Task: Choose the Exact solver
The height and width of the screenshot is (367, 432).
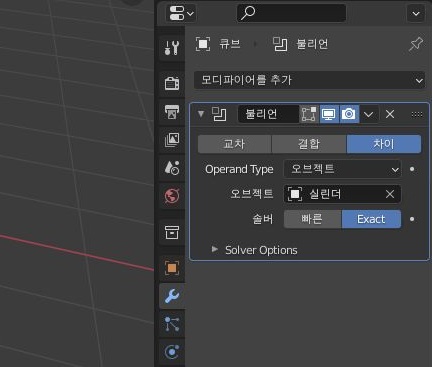Action: click(371, 219)
